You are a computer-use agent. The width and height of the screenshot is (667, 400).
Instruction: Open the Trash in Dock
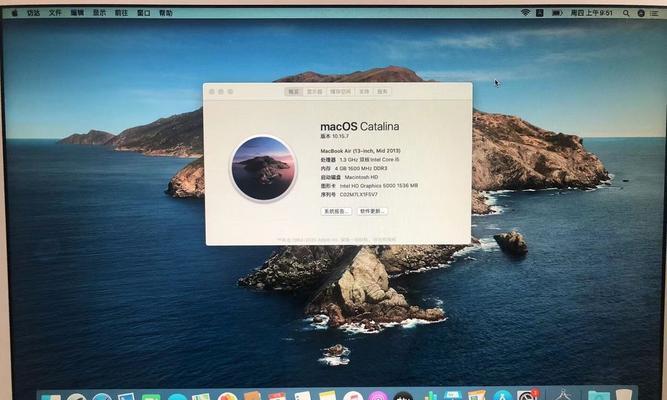pos(624,394)
